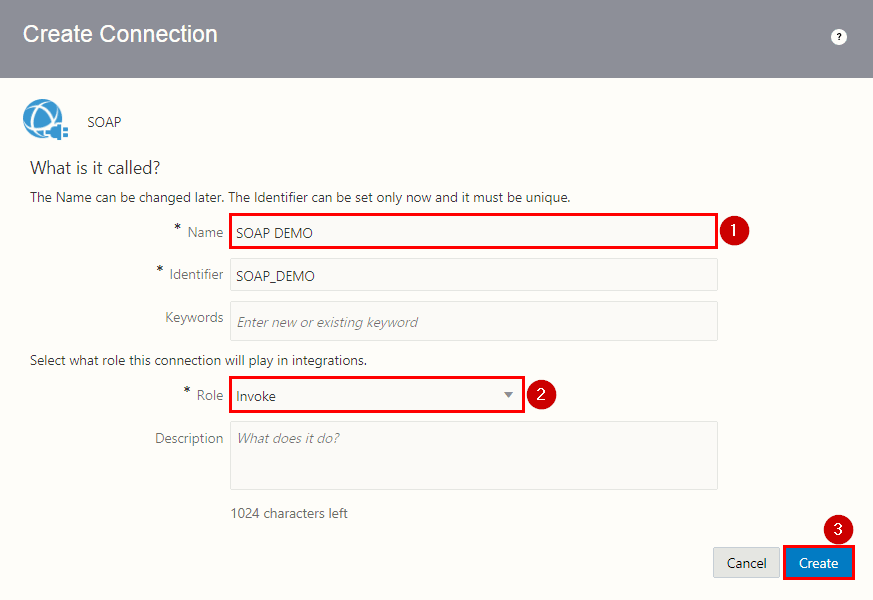Click the "1024 characters left" counter text
Image resolution: width=873 pixels, height=600 pixels.
click(289, 513)
